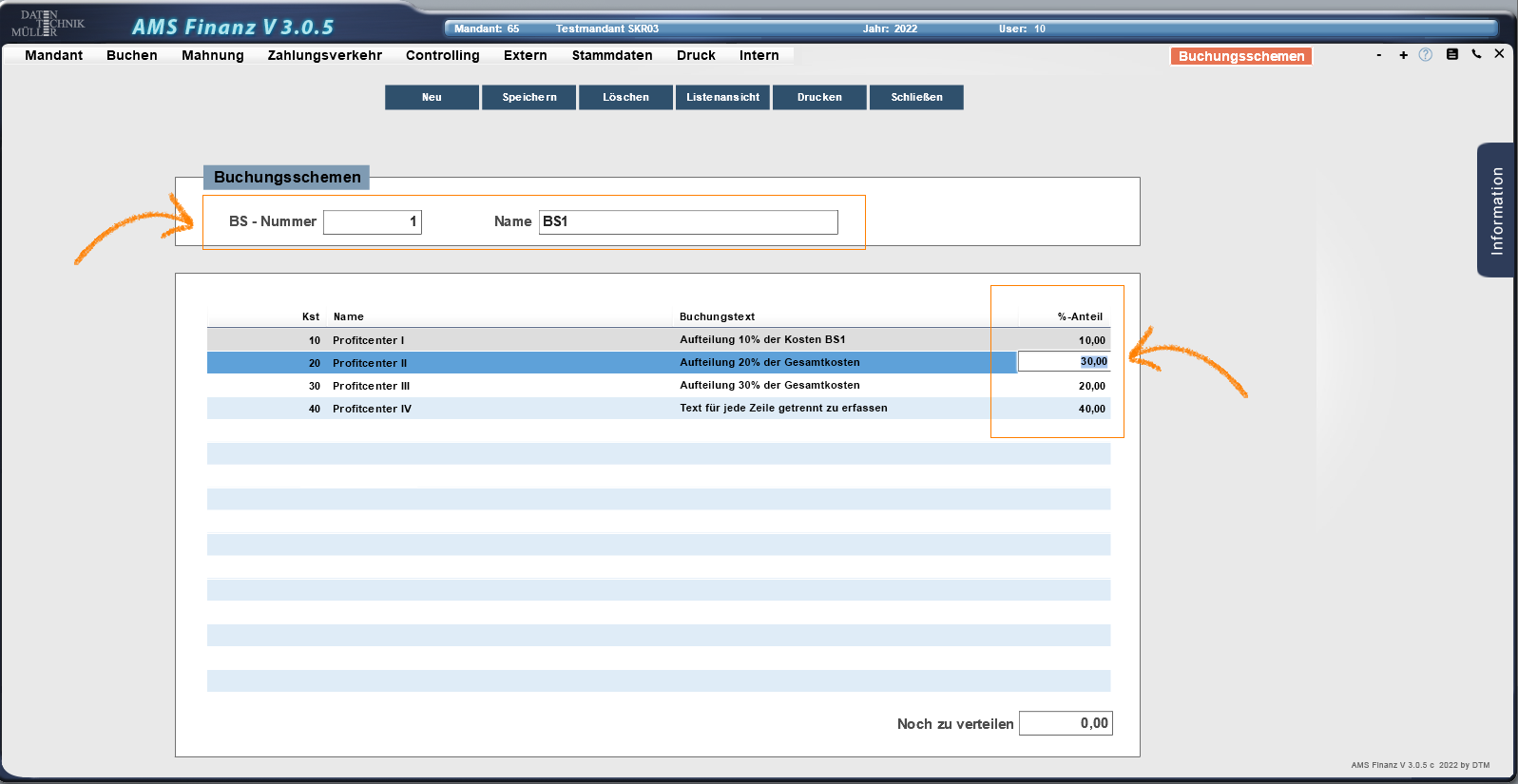Click the plus zoom-in icon

(1403, 55)
